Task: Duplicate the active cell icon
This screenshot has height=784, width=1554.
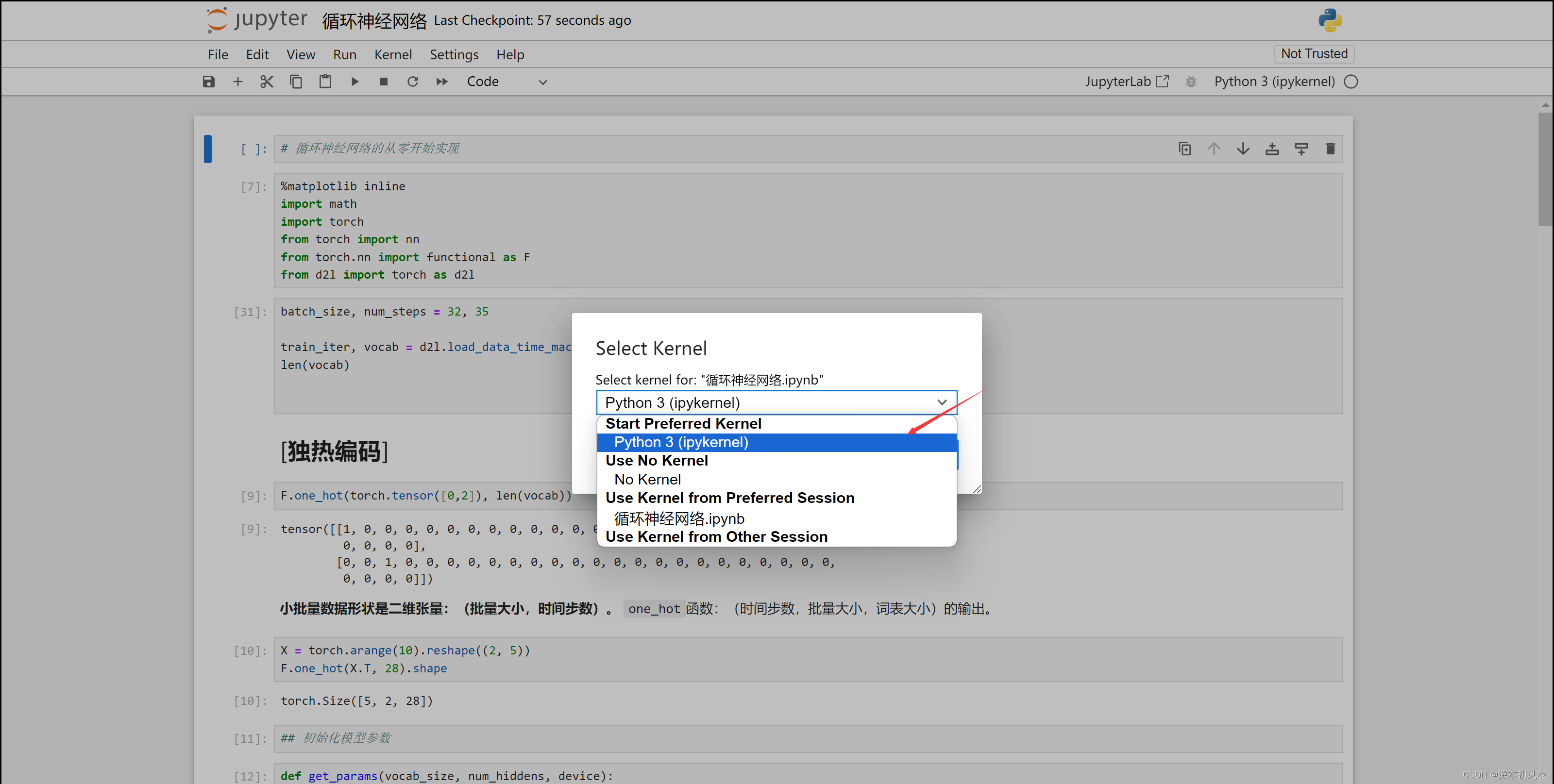Action: tap(1185, 149)
